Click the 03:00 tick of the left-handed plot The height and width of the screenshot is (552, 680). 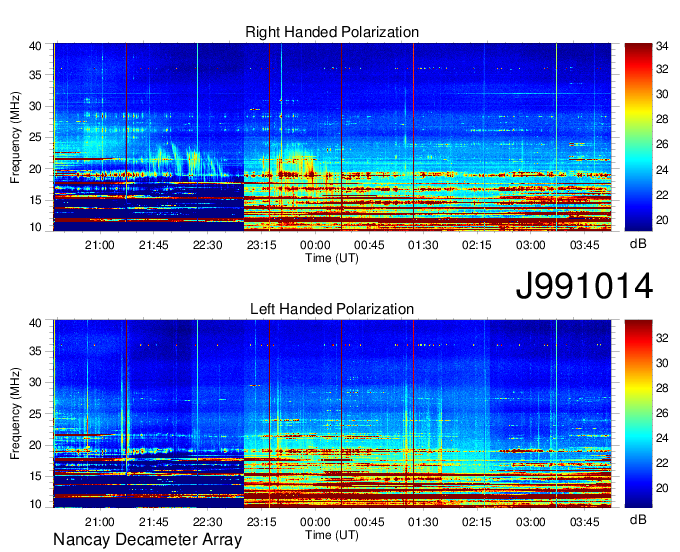[x=531, y=522]
